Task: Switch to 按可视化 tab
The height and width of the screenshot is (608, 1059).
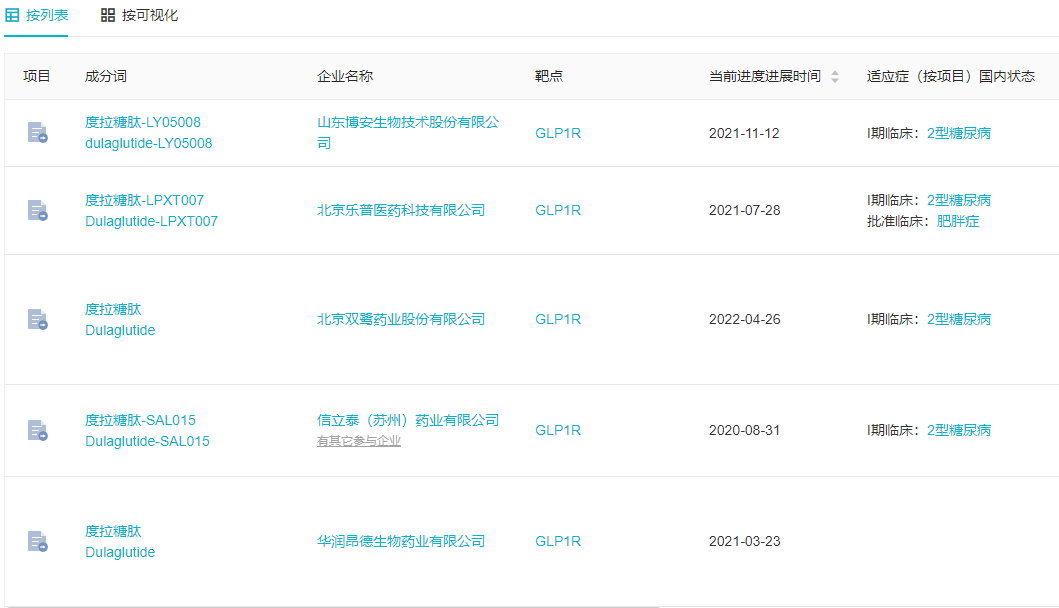Action: click(x=139, y=15)
